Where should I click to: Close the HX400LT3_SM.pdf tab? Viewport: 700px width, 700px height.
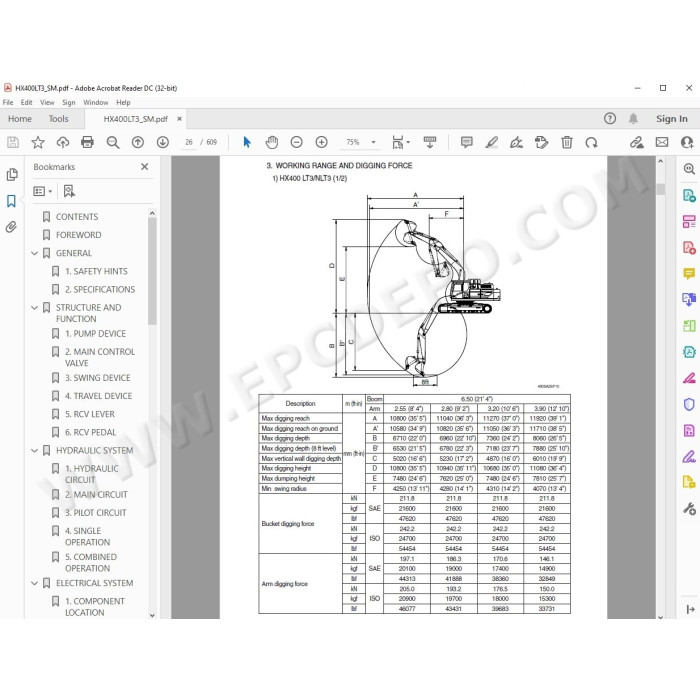click(179, 119)
